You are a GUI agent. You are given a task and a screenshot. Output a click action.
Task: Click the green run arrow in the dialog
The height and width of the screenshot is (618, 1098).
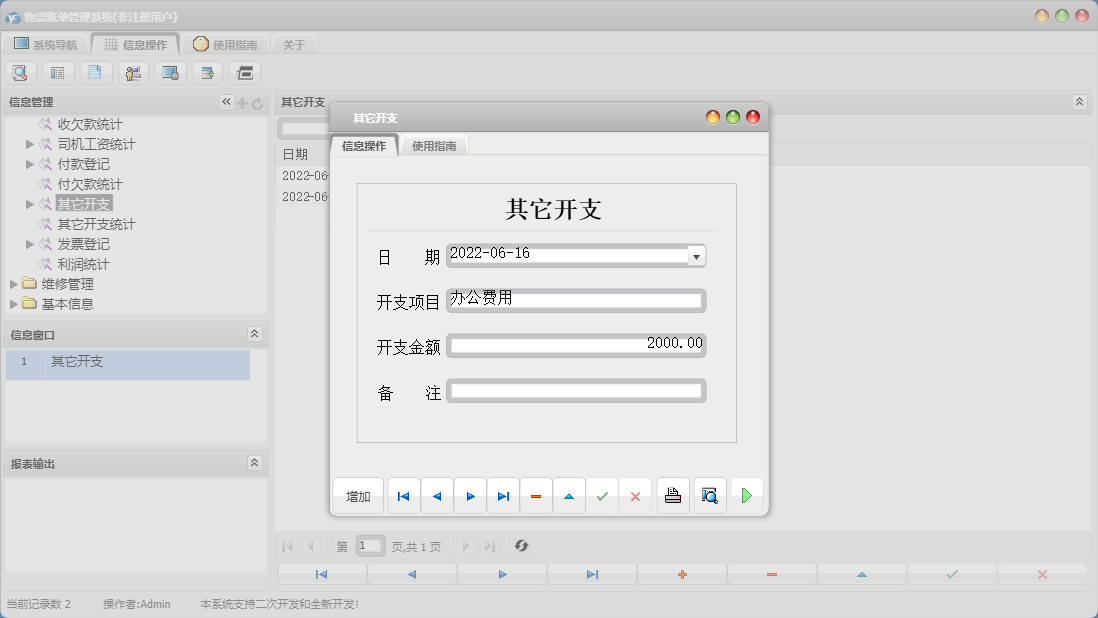point(746,495)
